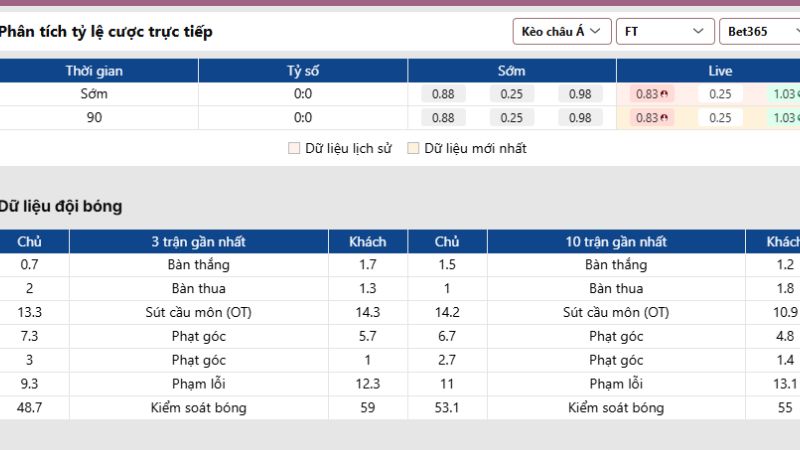Image resolution: width=800 pixels, height=450 pixels.
Task: Click the Tỷ số column header
Action: point(303,71)
